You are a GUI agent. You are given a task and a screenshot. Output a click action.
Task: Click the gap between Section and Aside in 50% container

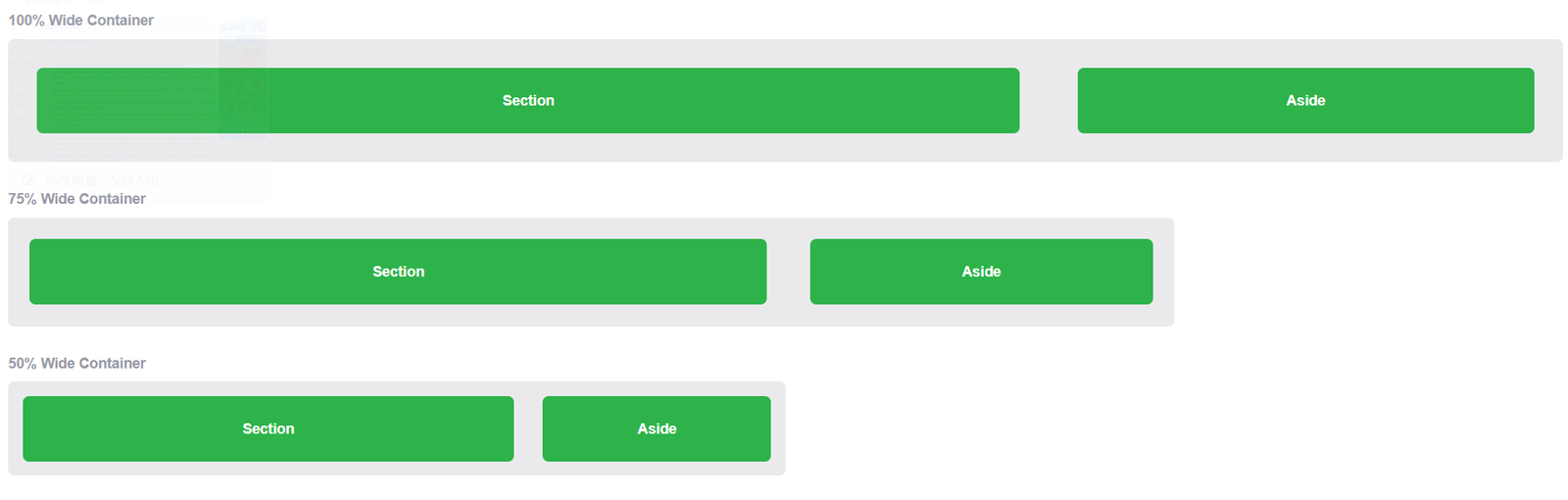(527, 428)
